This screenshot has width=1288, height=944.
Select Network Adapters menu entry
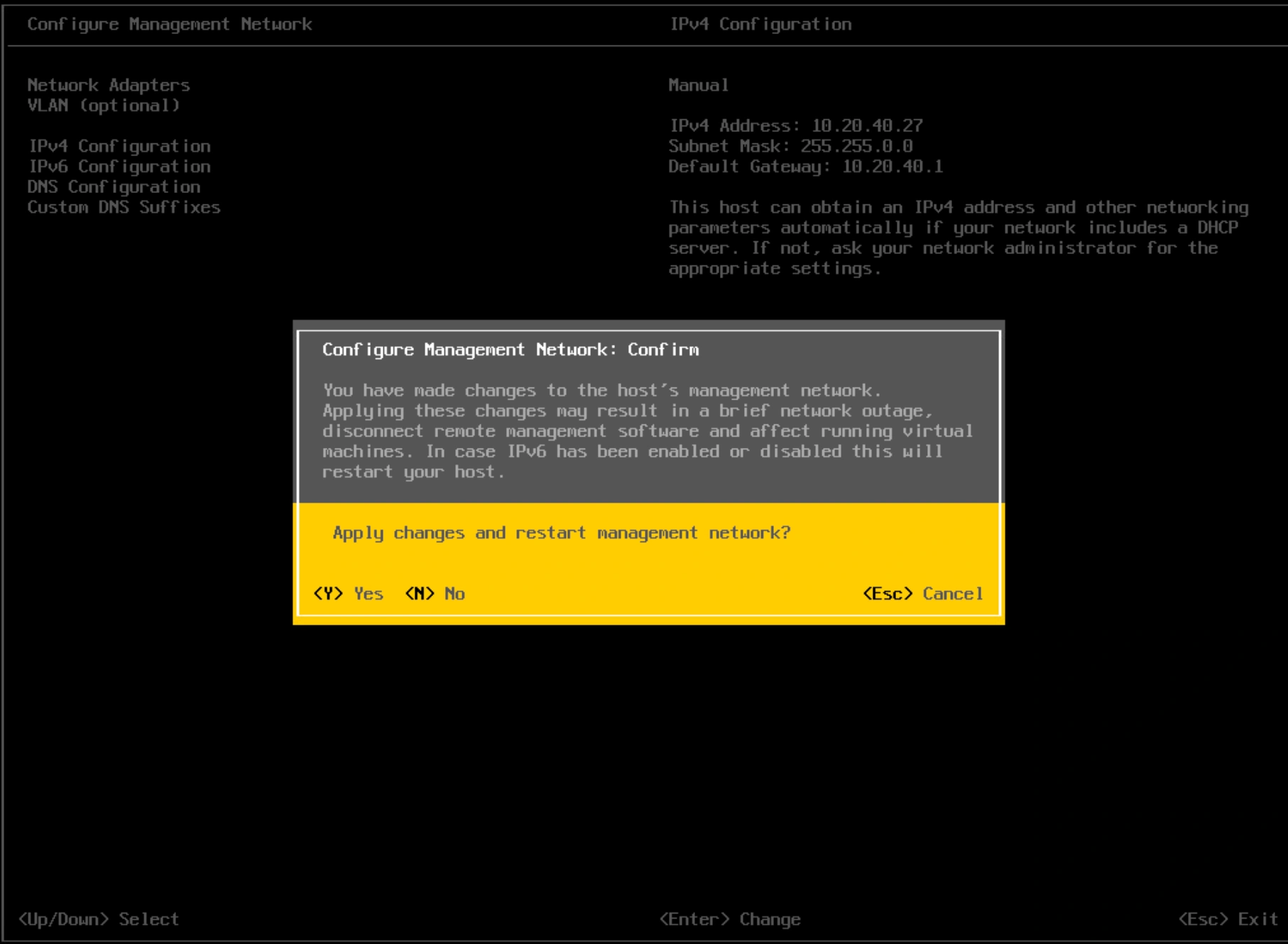point(108,85)
